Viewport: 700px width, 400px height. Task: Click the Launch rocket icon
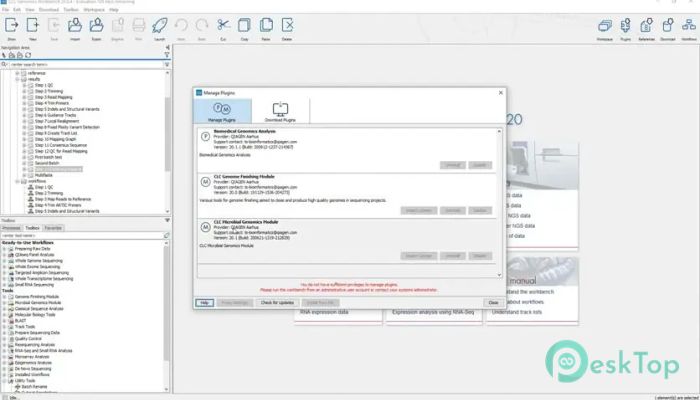159,25
